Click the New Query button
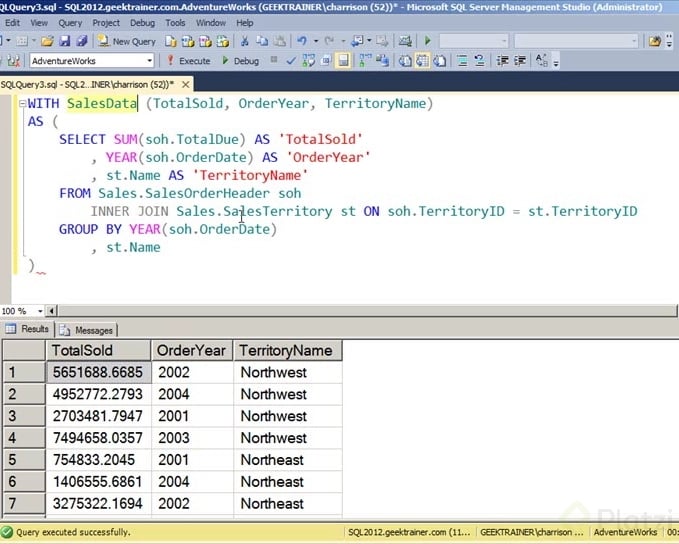This screenshot has height=544, width=679. [127, 41]
